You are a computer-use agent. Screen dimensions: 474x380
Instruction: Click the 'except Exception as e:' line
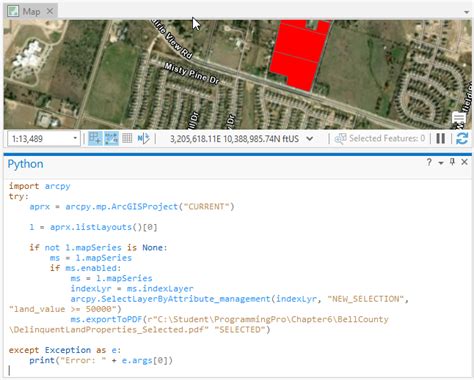coord(65,350)
